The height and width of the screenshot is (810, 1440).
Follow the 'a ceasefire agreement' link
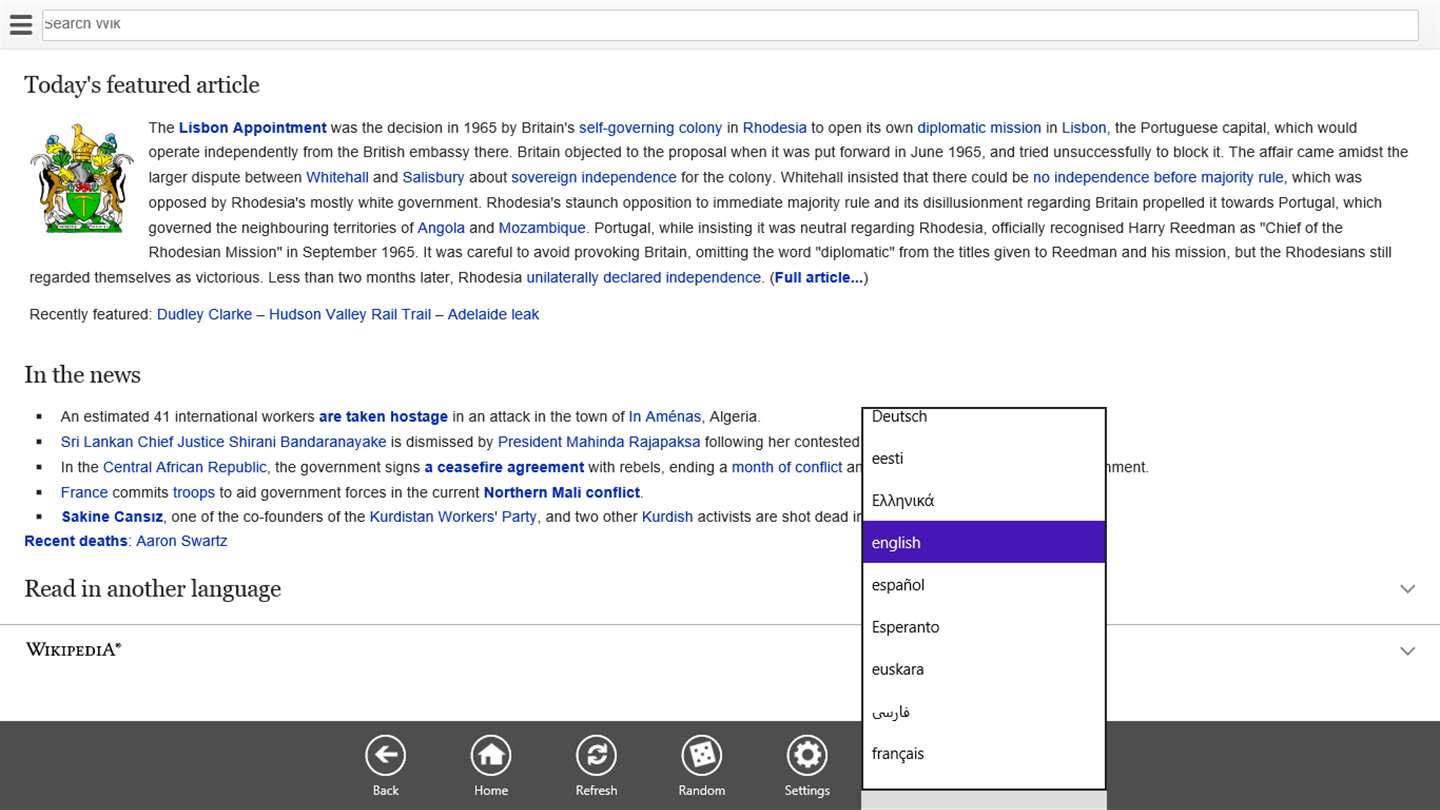[x=504, y=467]
